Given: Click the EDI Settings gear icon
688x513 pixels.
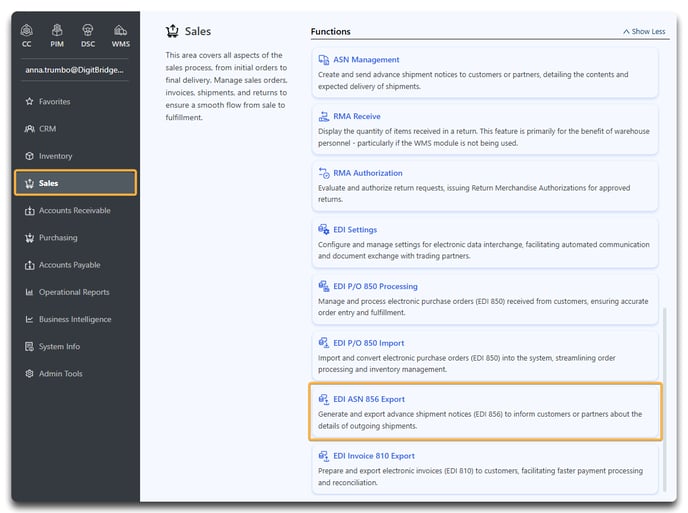Looking at the screenshot, I should pyautogui.click(x=323, y=230).
